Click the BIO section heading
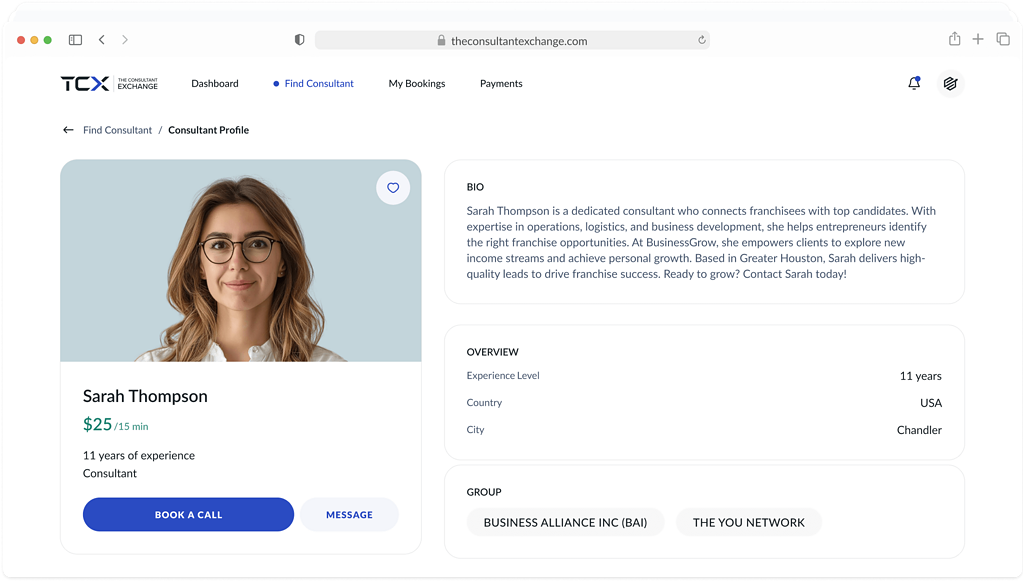The width and height of the screenshot is (1023, 581). 475,187
